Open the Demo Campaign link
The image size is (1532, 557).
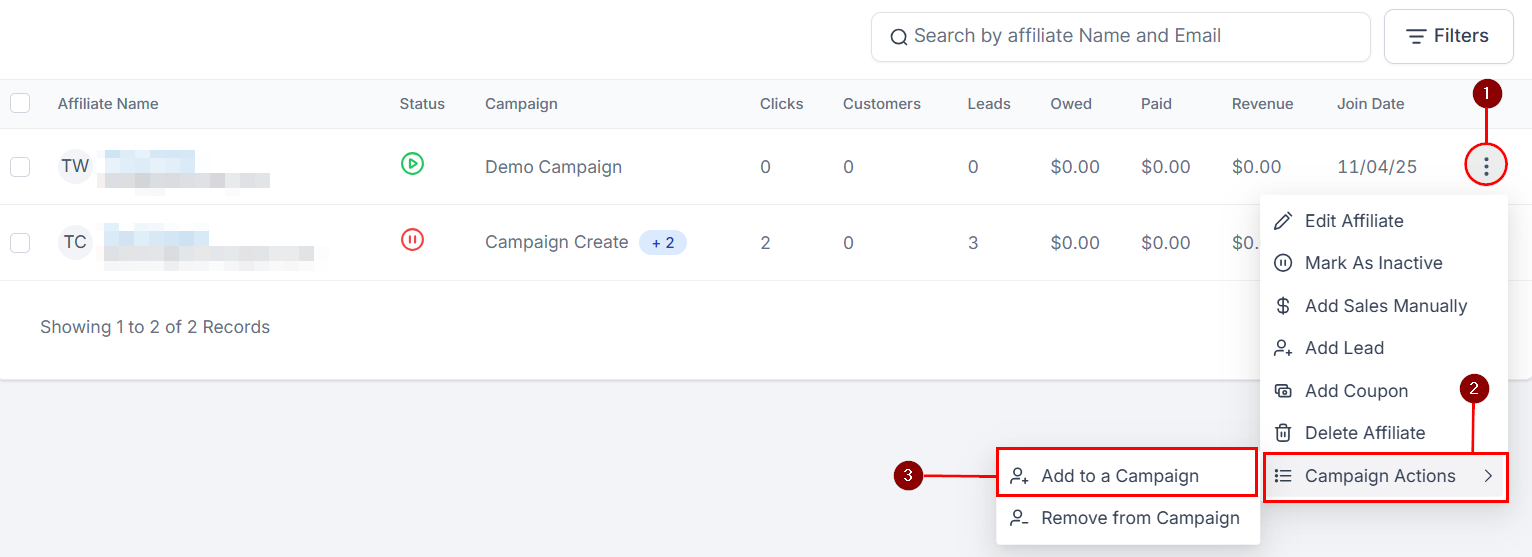click(x=553, y=167)
